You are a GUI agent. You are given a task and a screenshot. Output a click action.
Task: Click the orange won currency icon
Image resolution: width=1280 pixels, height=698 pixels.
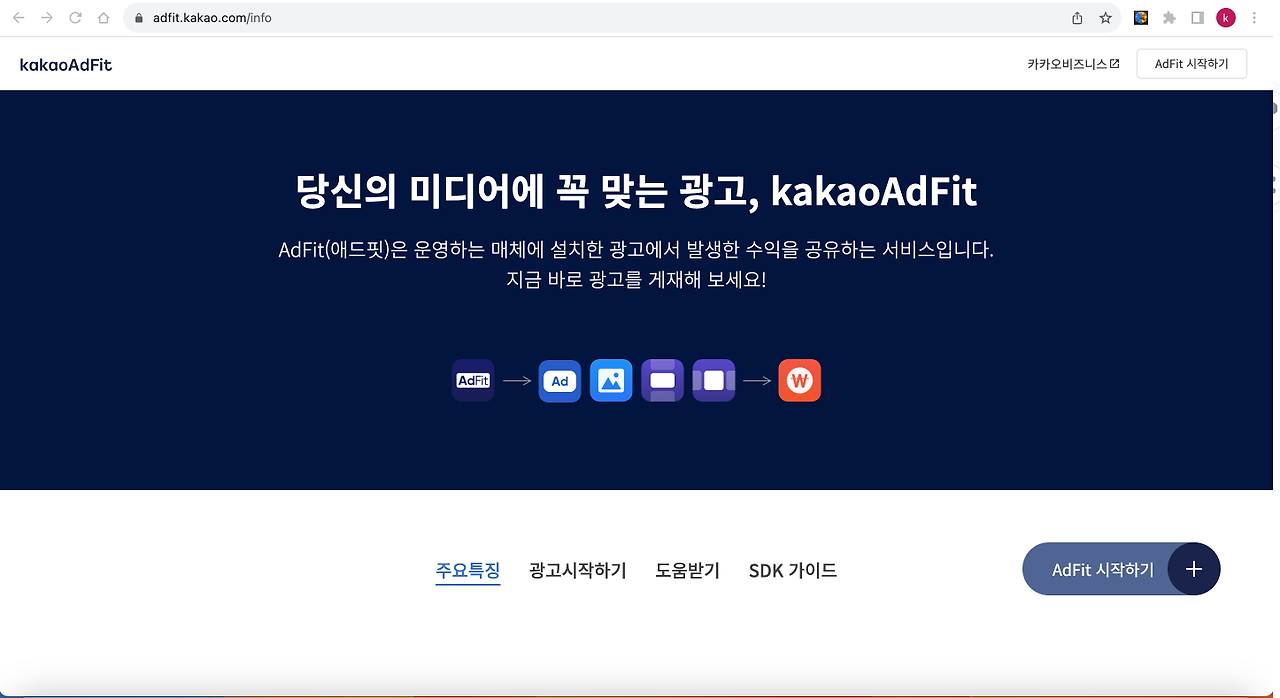(800, 380)
